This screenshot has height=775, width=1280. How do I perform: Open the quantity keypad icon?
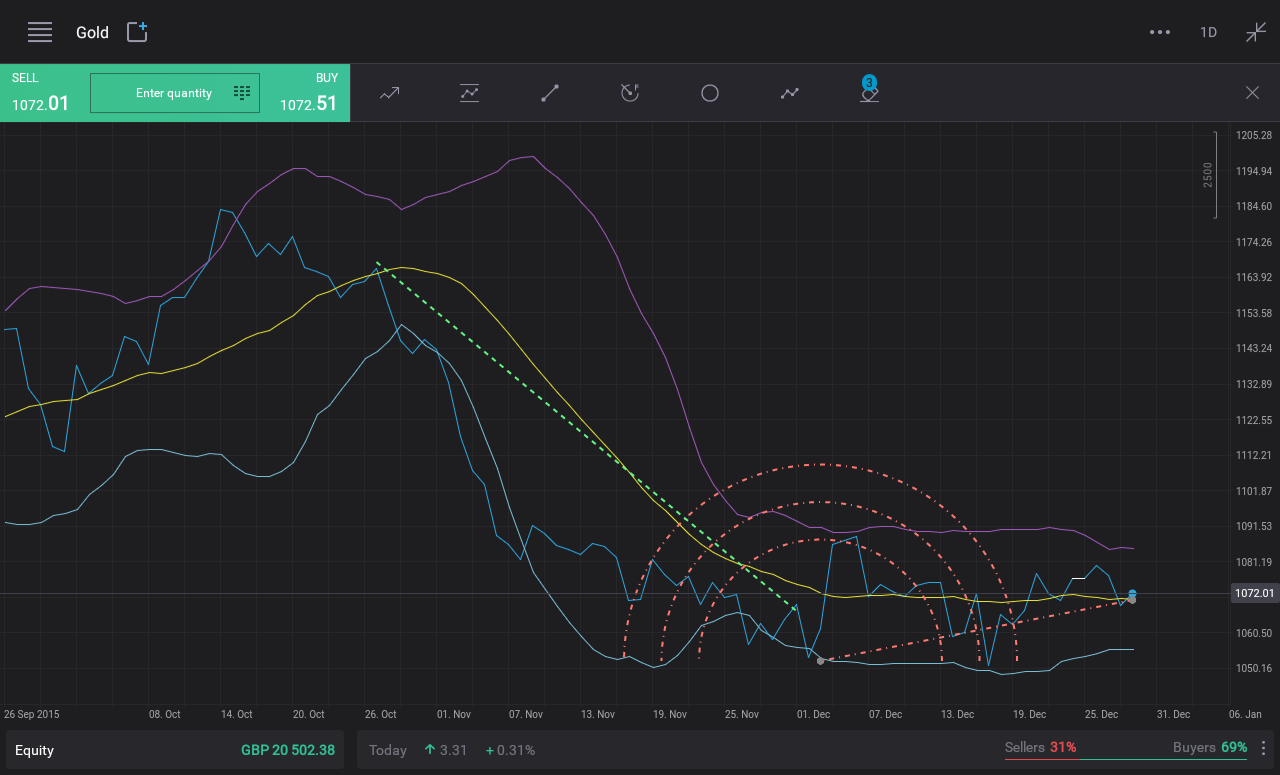pyautogui.click(x=242, y=93)
